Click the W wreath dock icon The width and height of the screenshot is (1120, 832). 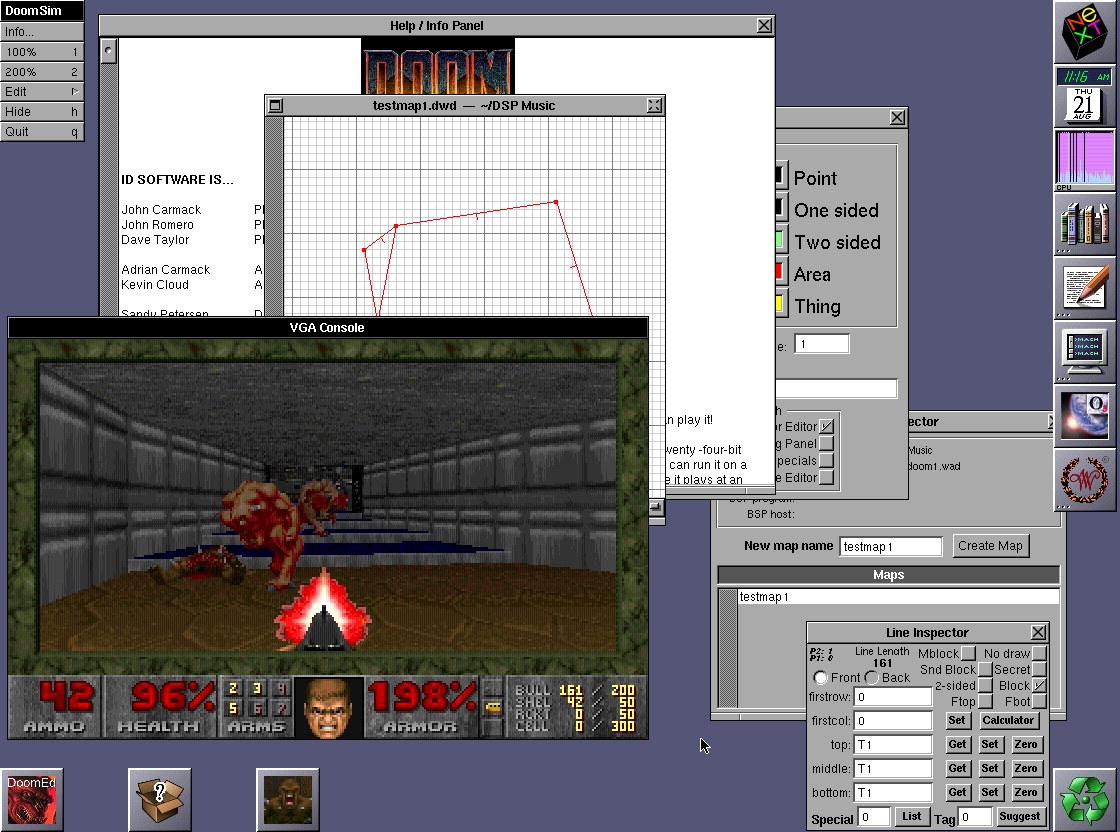pos(1085,479)
